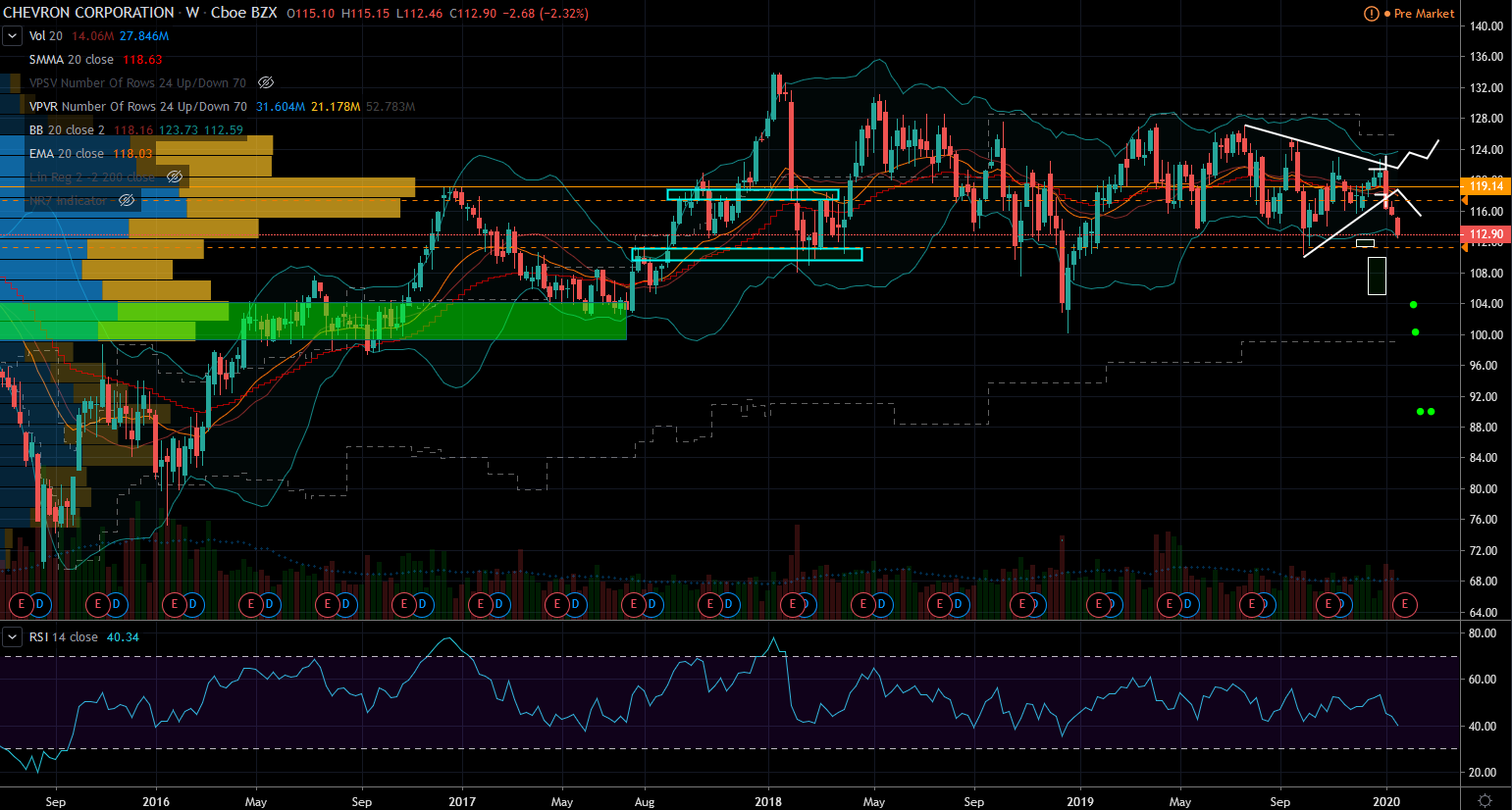The image size is (1512, 810).
Task: Click the orange 119.14 price label
Action: 1486,186
